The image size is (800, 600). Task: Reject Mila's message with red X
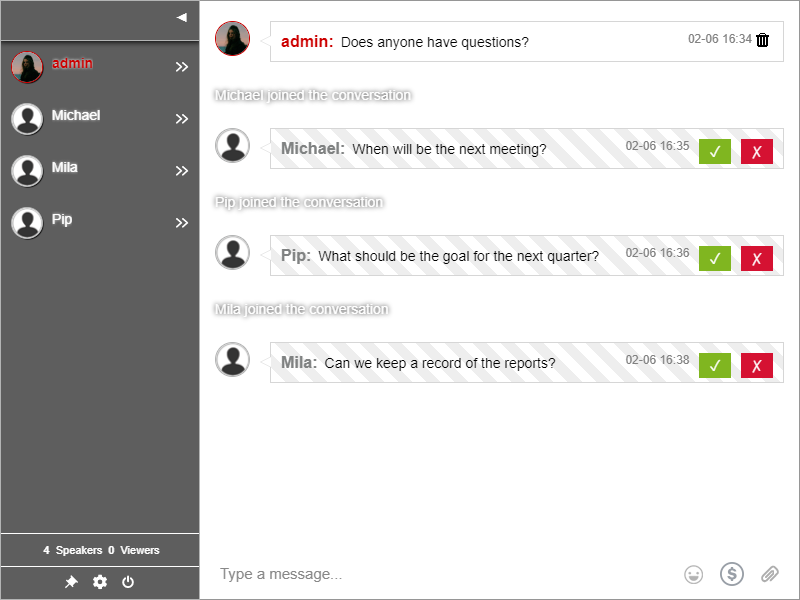756,365
